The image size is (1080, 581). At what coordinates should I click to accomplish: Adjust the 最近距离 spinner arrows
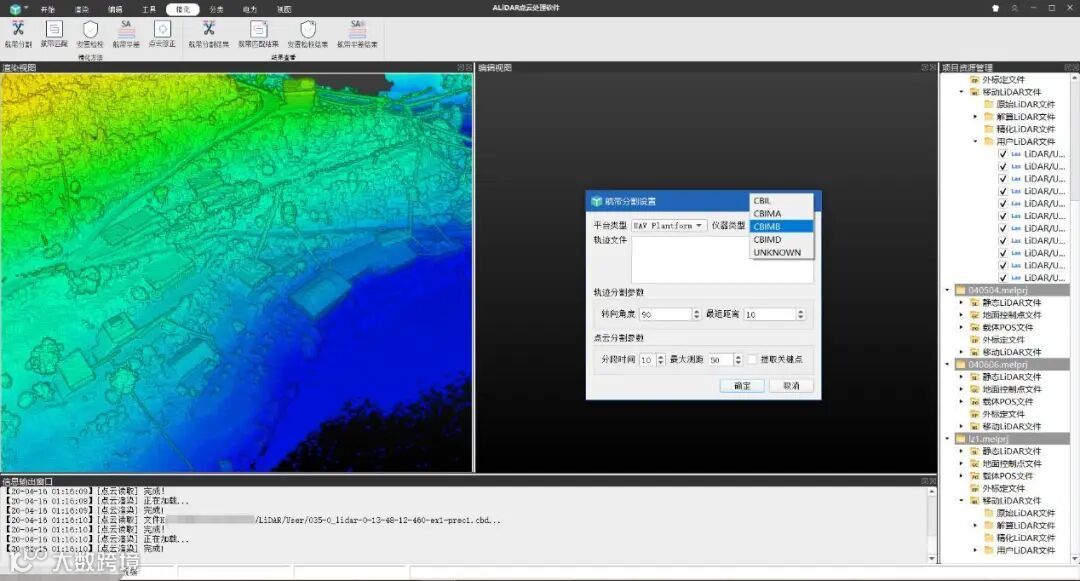[x=800, y=314]
